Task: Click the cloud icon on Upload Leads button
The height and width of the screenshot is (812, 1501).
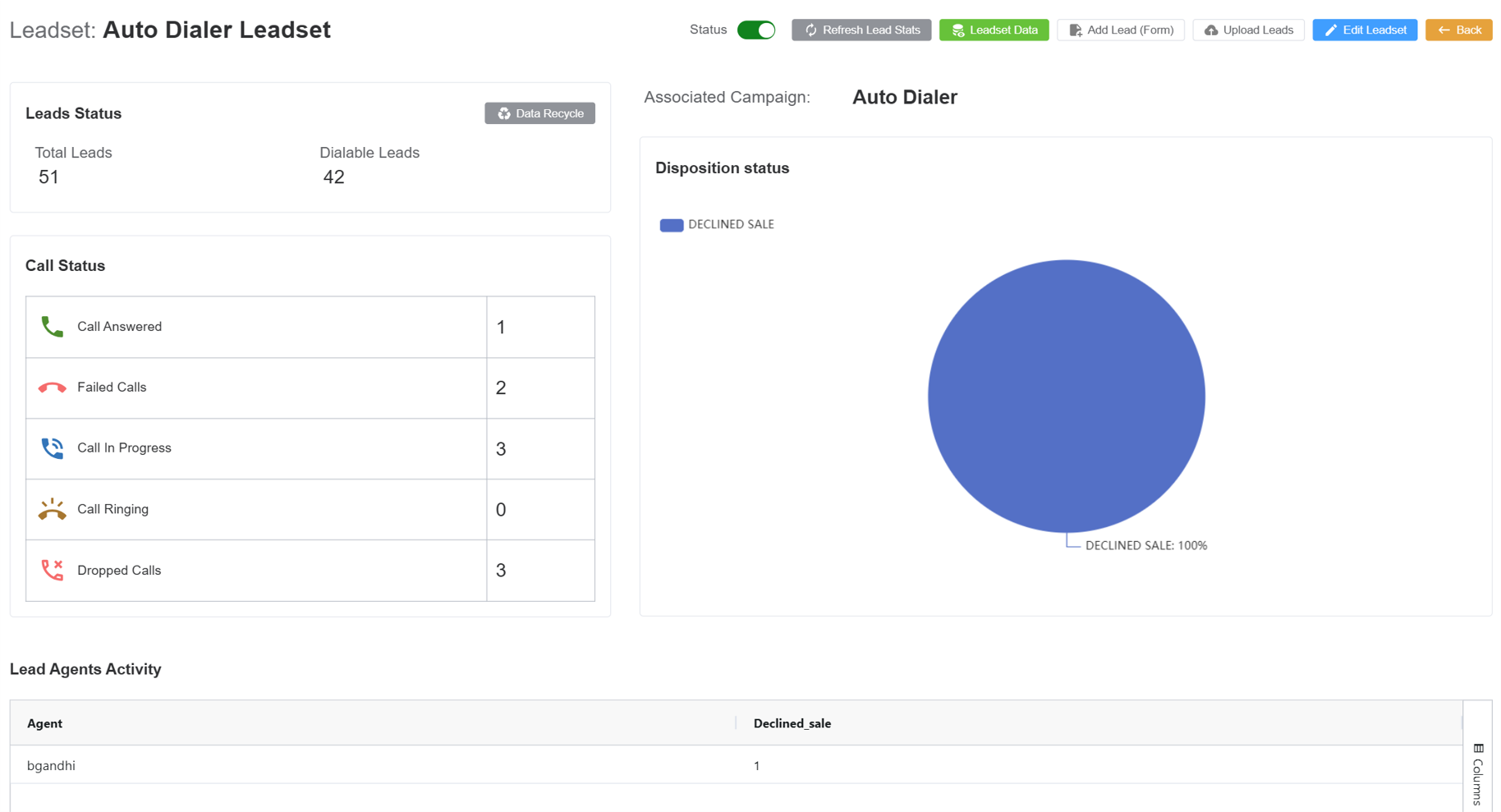Action: point(1211,30)
